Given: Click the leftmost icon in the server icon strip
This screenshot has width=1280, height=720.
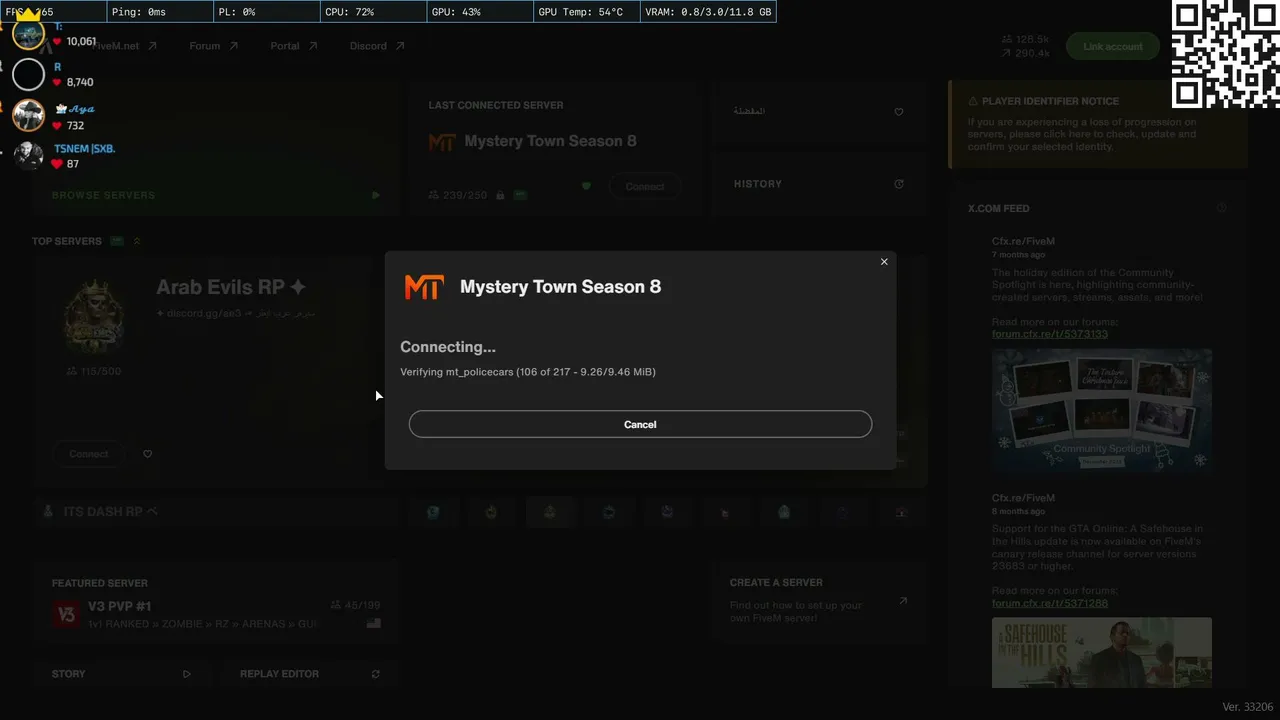Looking at the screenshot, I should click(x=433, y=512).
